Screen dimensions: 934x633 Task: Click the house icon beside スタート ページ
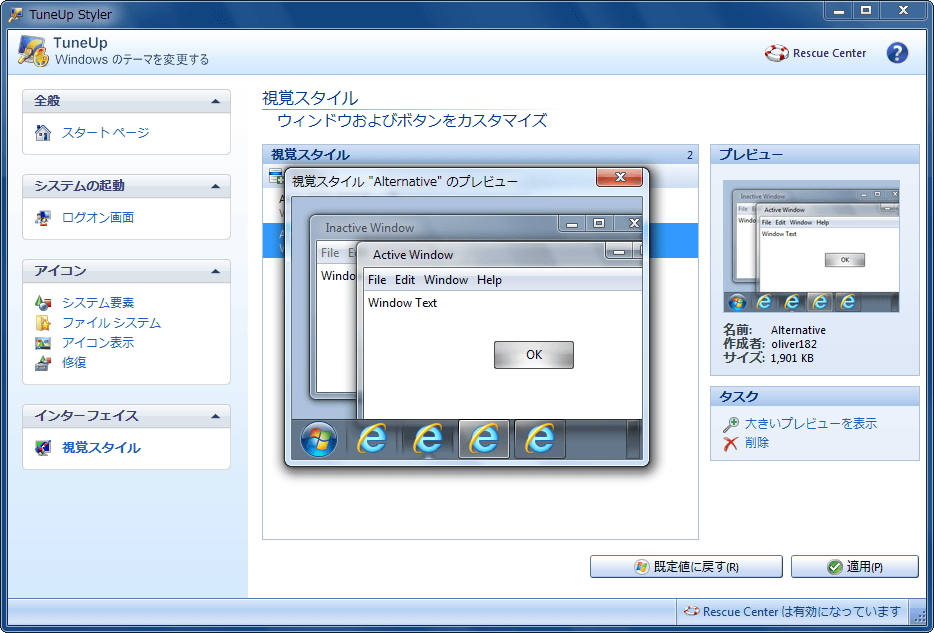pyautogui.click(x=43, y=133)
